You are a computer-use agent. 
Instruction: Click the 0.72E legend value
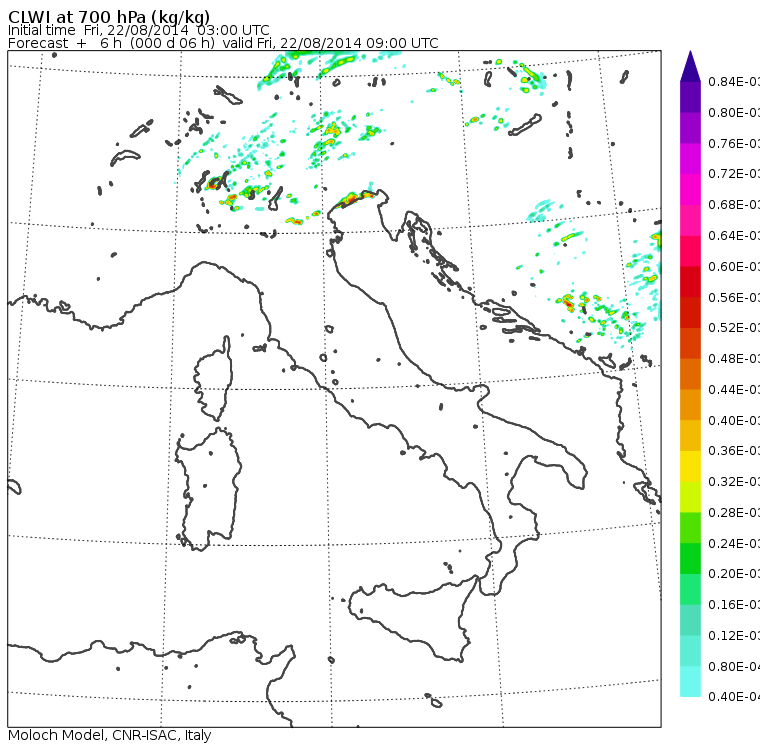point(734,174)
